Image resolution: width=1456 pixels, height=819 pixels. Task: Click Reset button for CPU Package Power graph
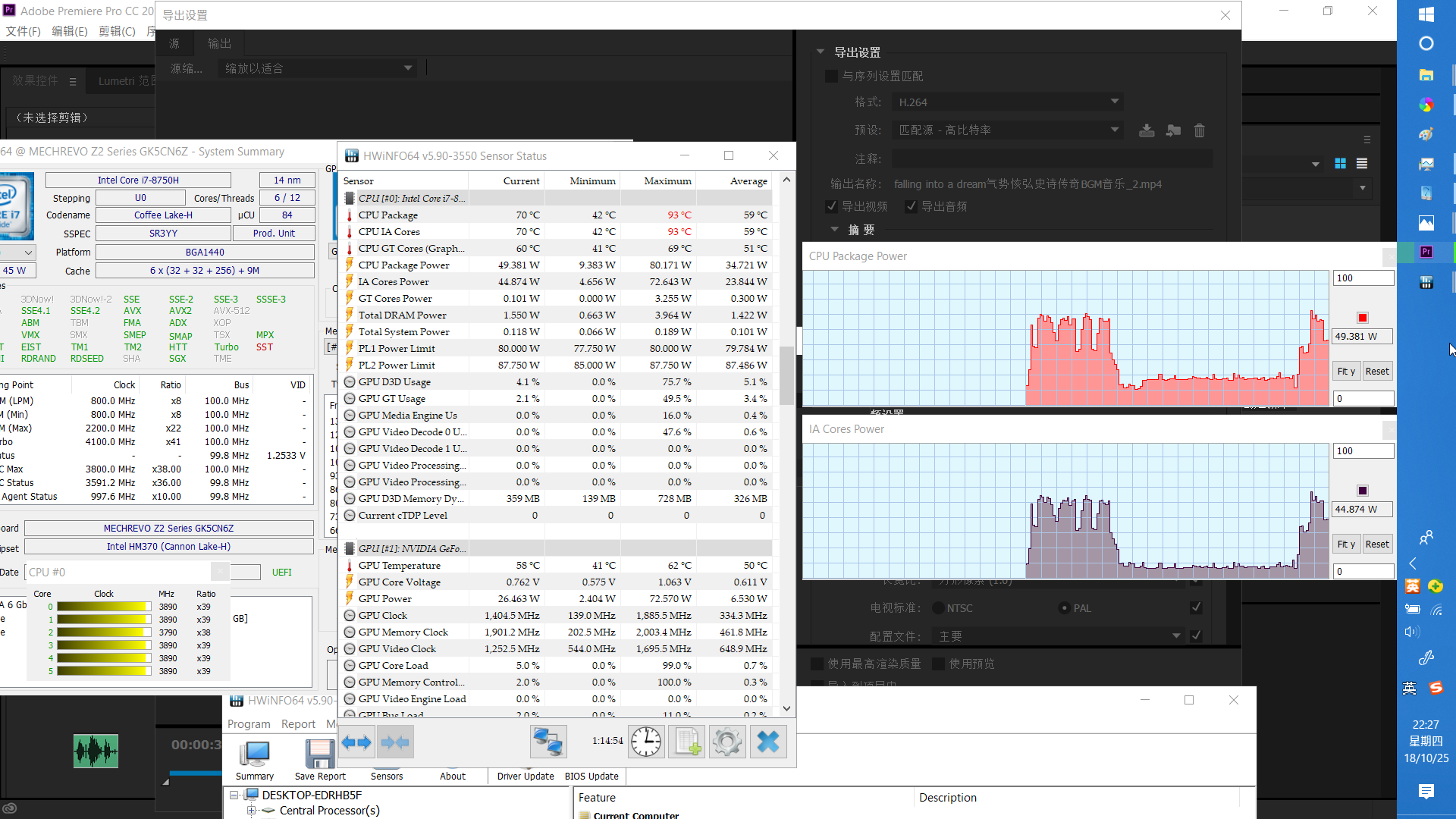[1377, 372]
